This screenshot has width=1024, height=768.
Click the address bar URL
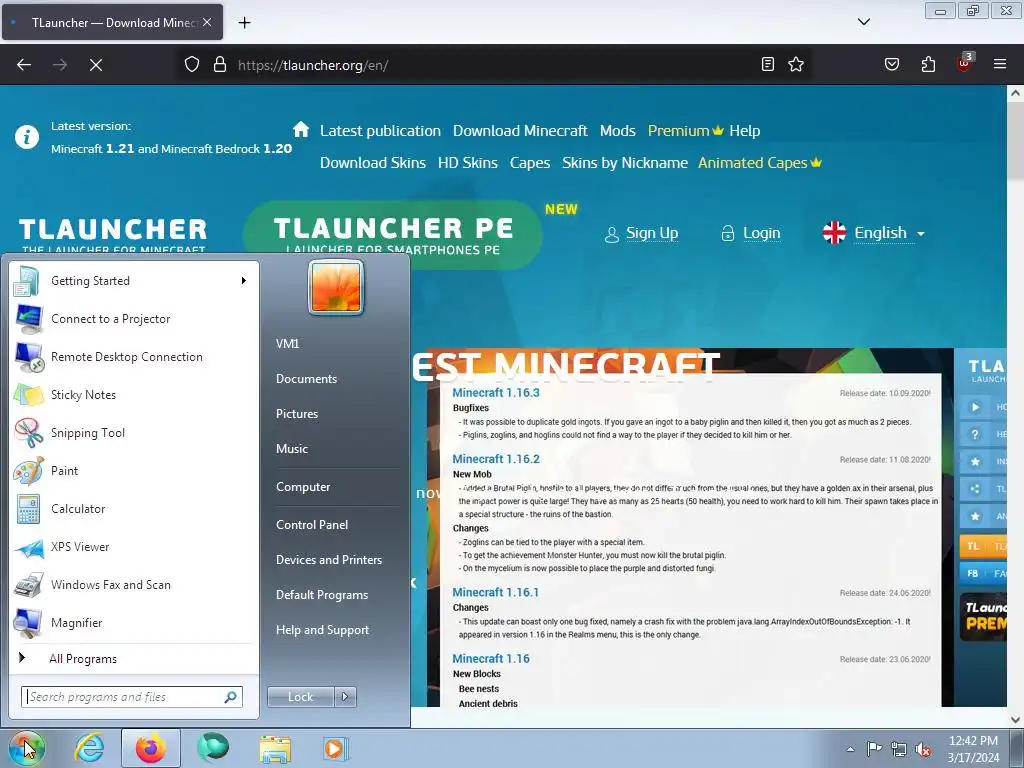pyautogui.click(x=313, y=65)
